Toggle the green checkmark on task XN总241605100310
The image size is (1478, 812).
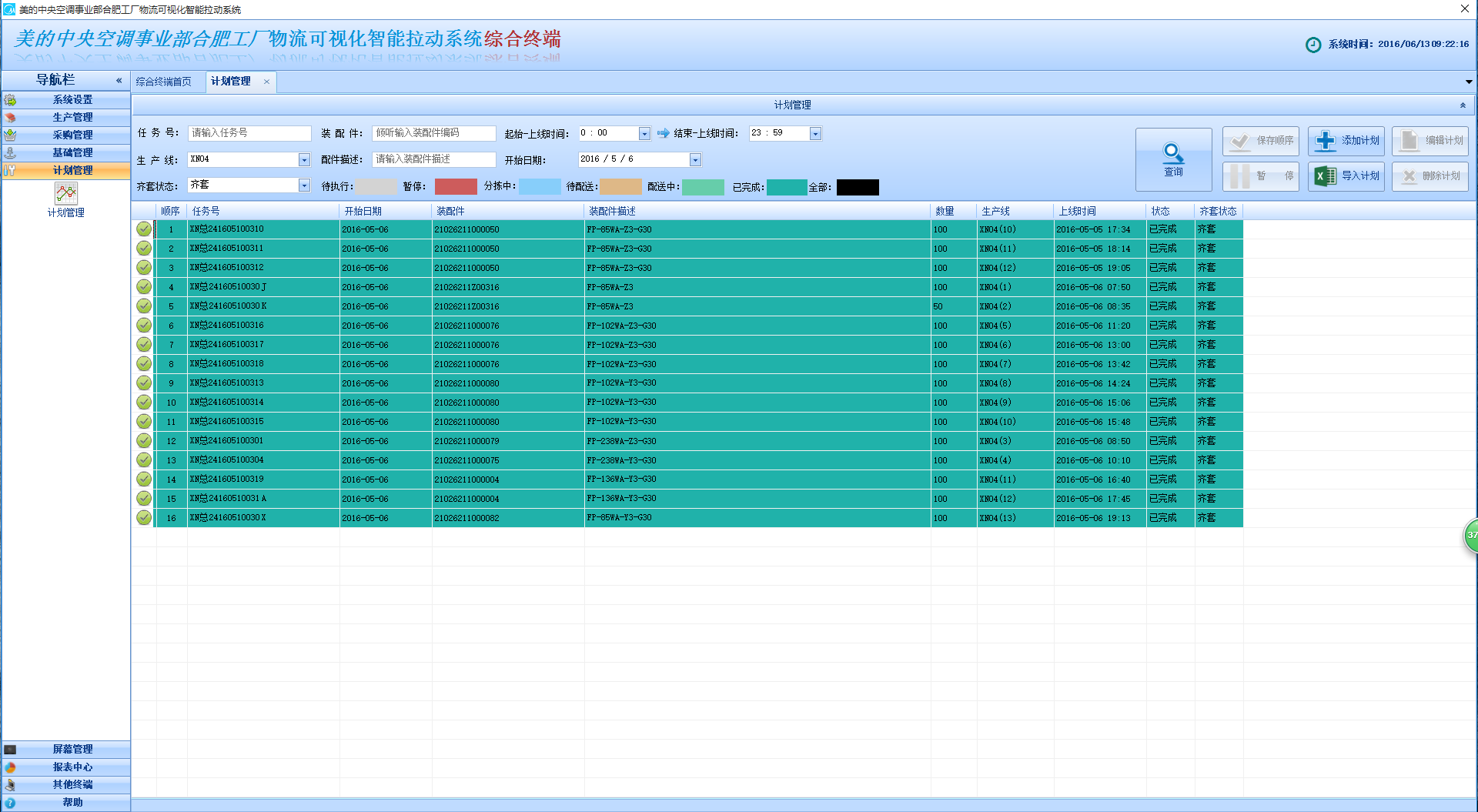tap(144, 229)
